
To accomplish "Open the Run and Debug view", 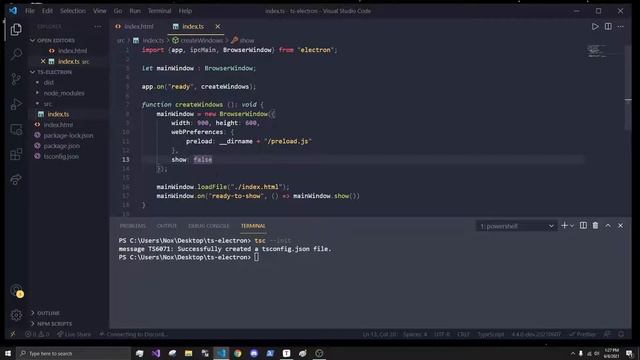I will (16, 104).
